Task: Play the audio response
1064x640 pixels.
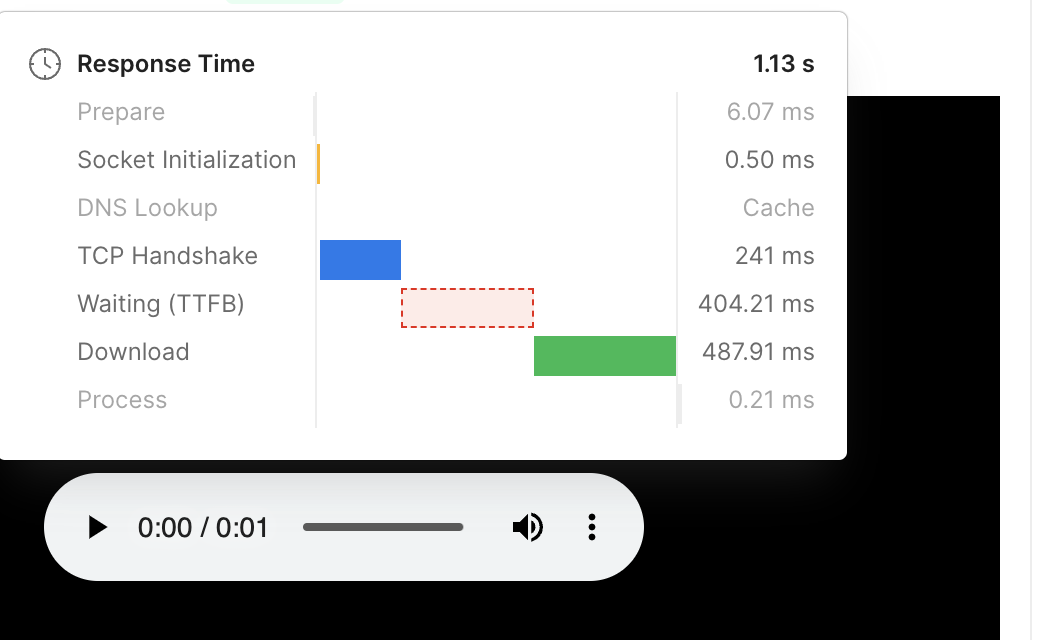Action: click(x=97, y=527)
